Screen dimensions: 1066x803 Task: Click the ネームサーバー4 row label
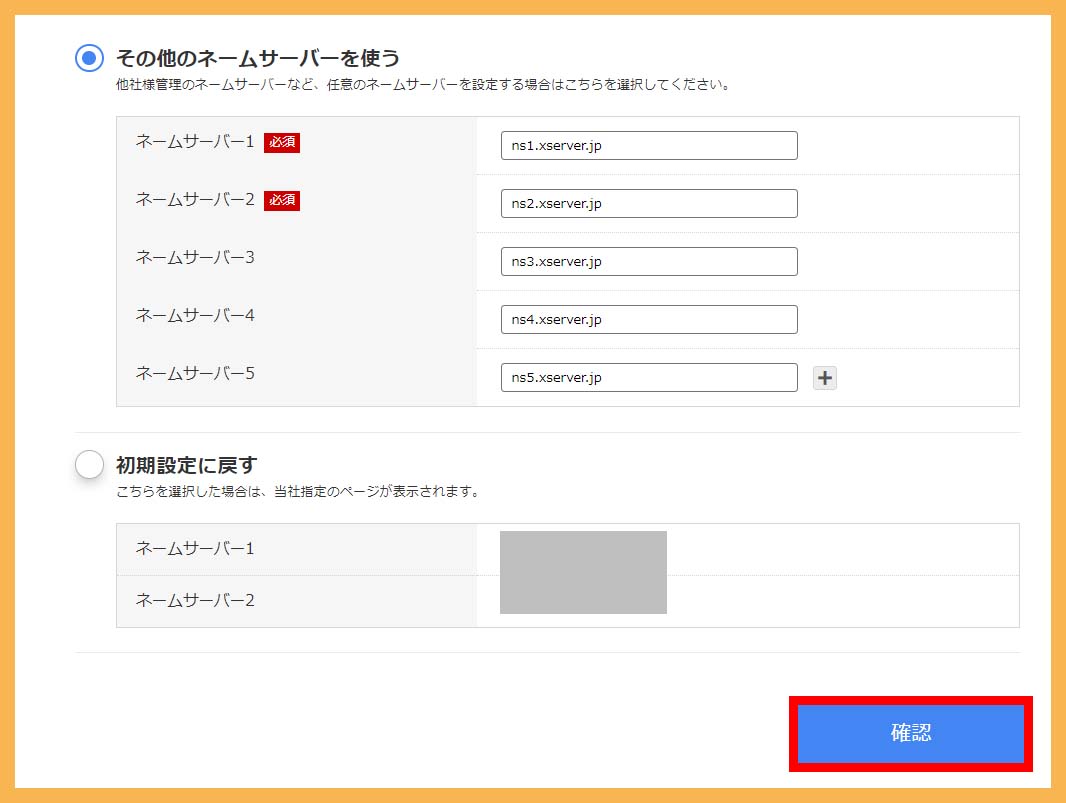tap(195, 316)
